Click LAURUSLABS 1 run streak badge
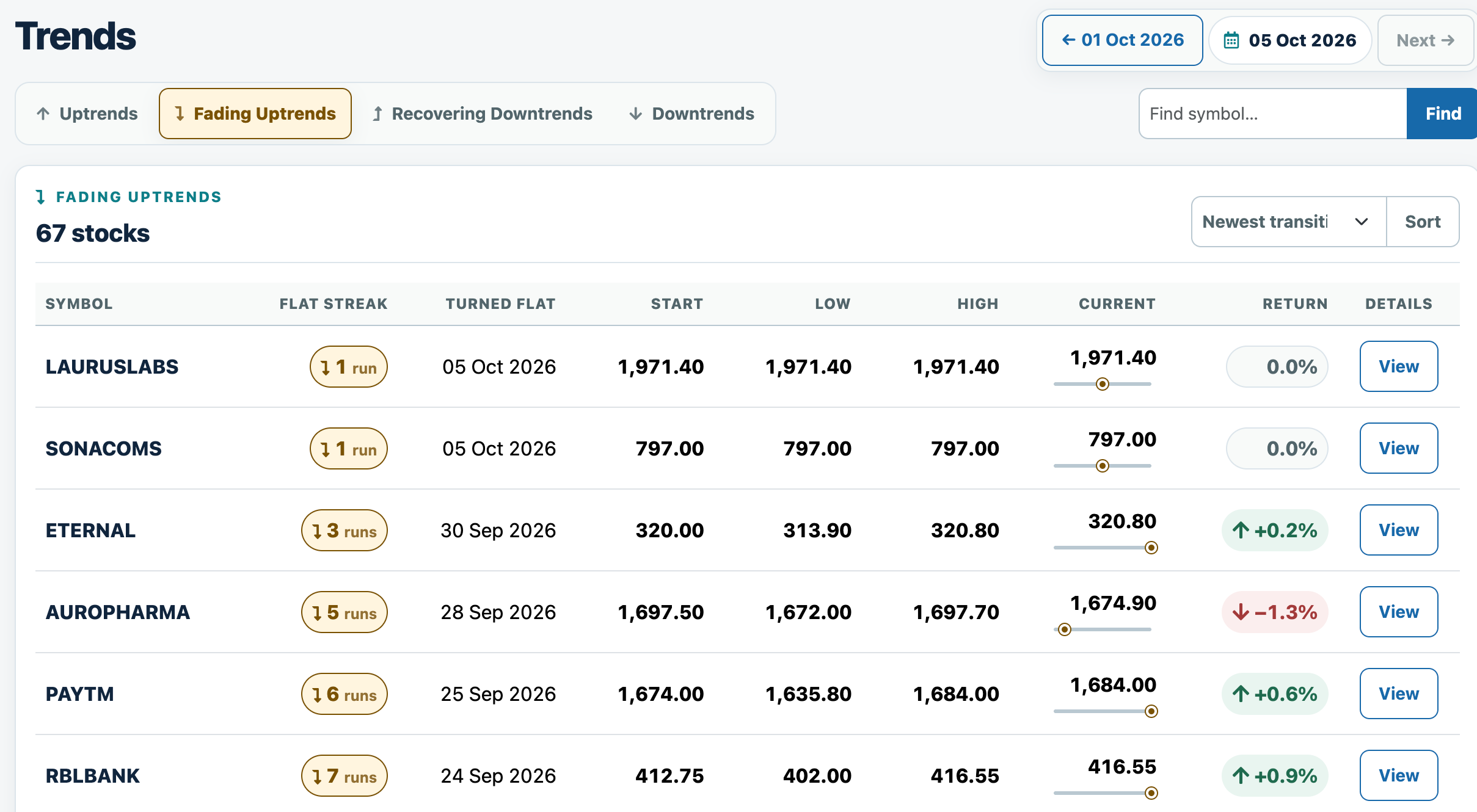 point(349,367)
